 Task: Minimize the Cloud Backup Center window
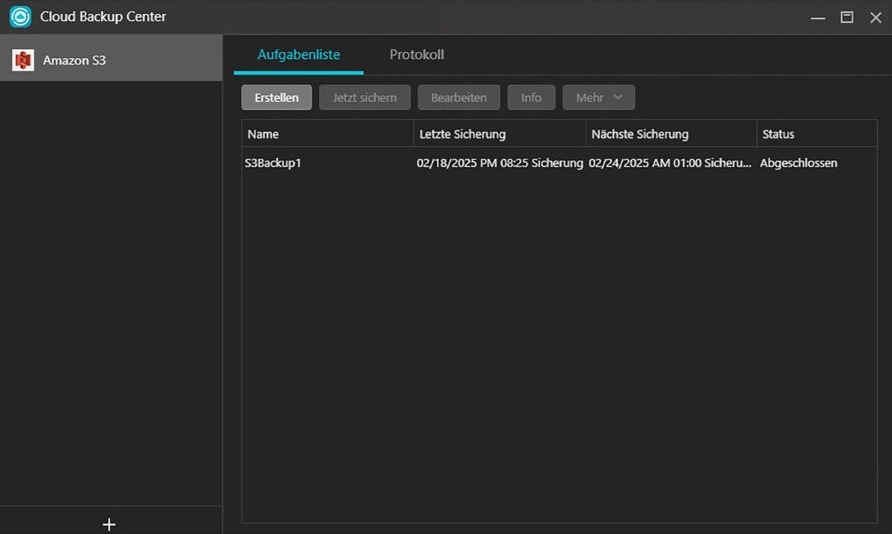coord(818,18)
